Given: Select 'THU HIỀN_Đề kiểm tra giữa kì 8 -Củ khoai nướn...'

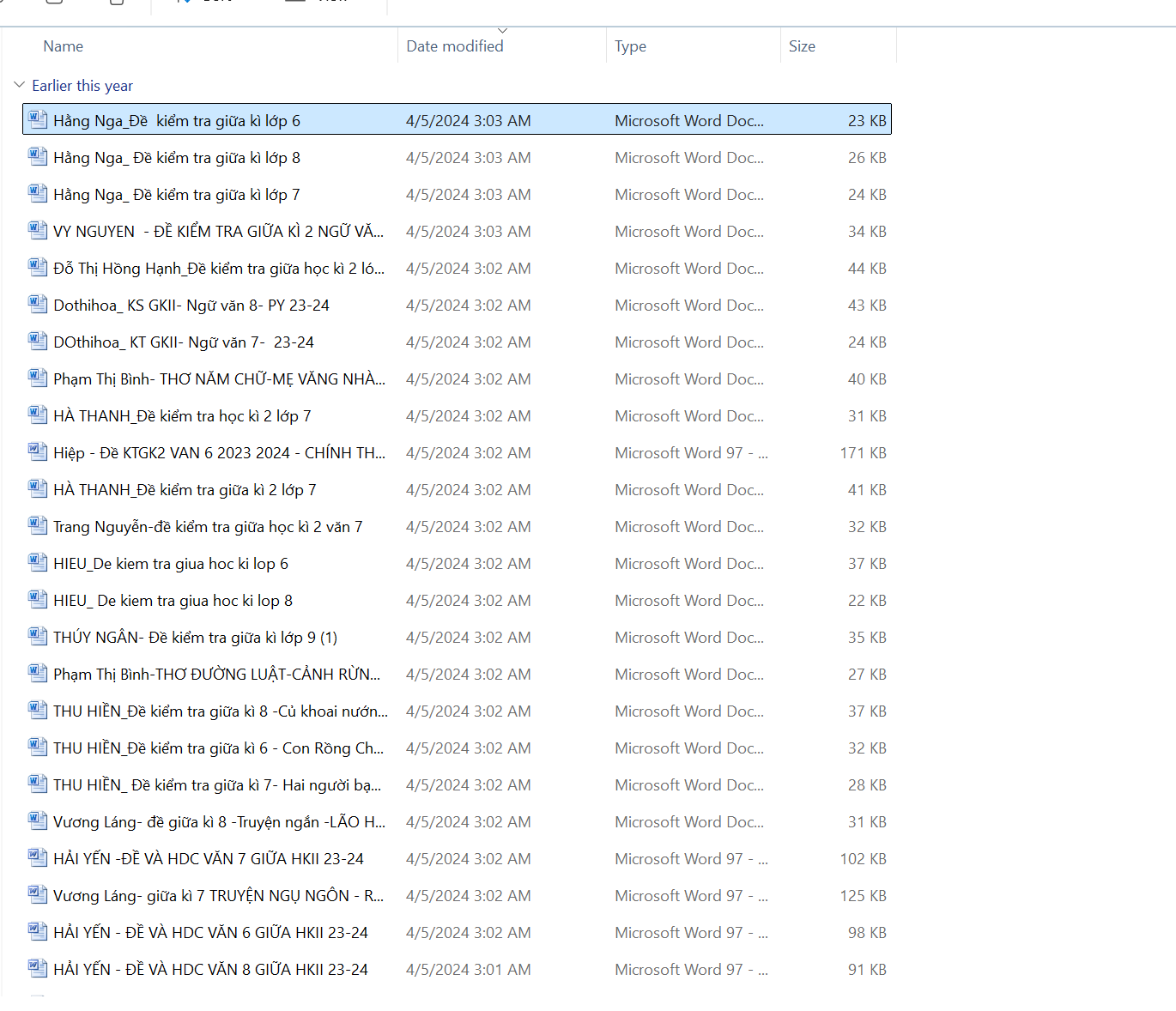Looking at the screenshot, I should [221, 711].
